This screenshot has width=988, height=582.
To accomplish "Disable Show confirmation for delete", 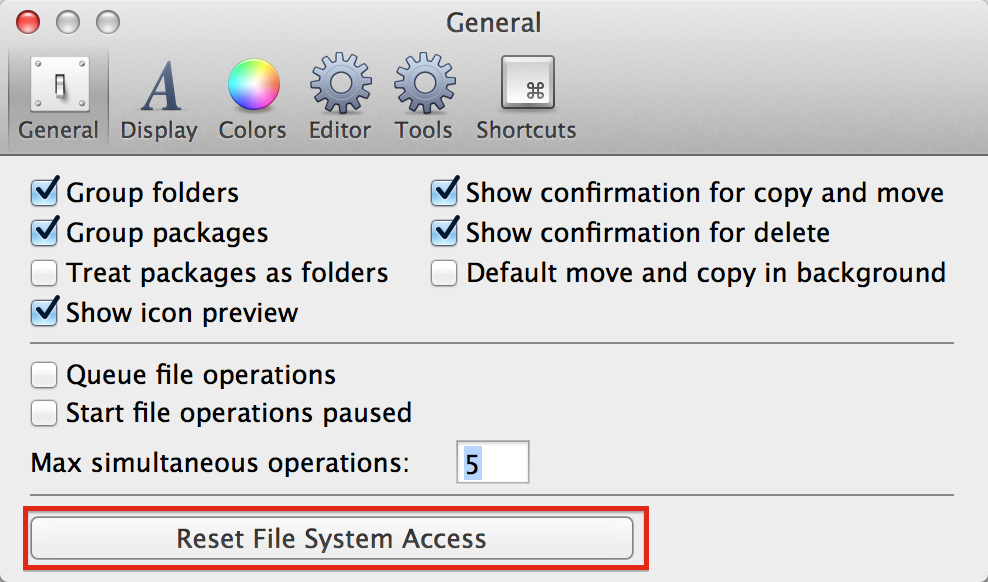I will (445, 233).
